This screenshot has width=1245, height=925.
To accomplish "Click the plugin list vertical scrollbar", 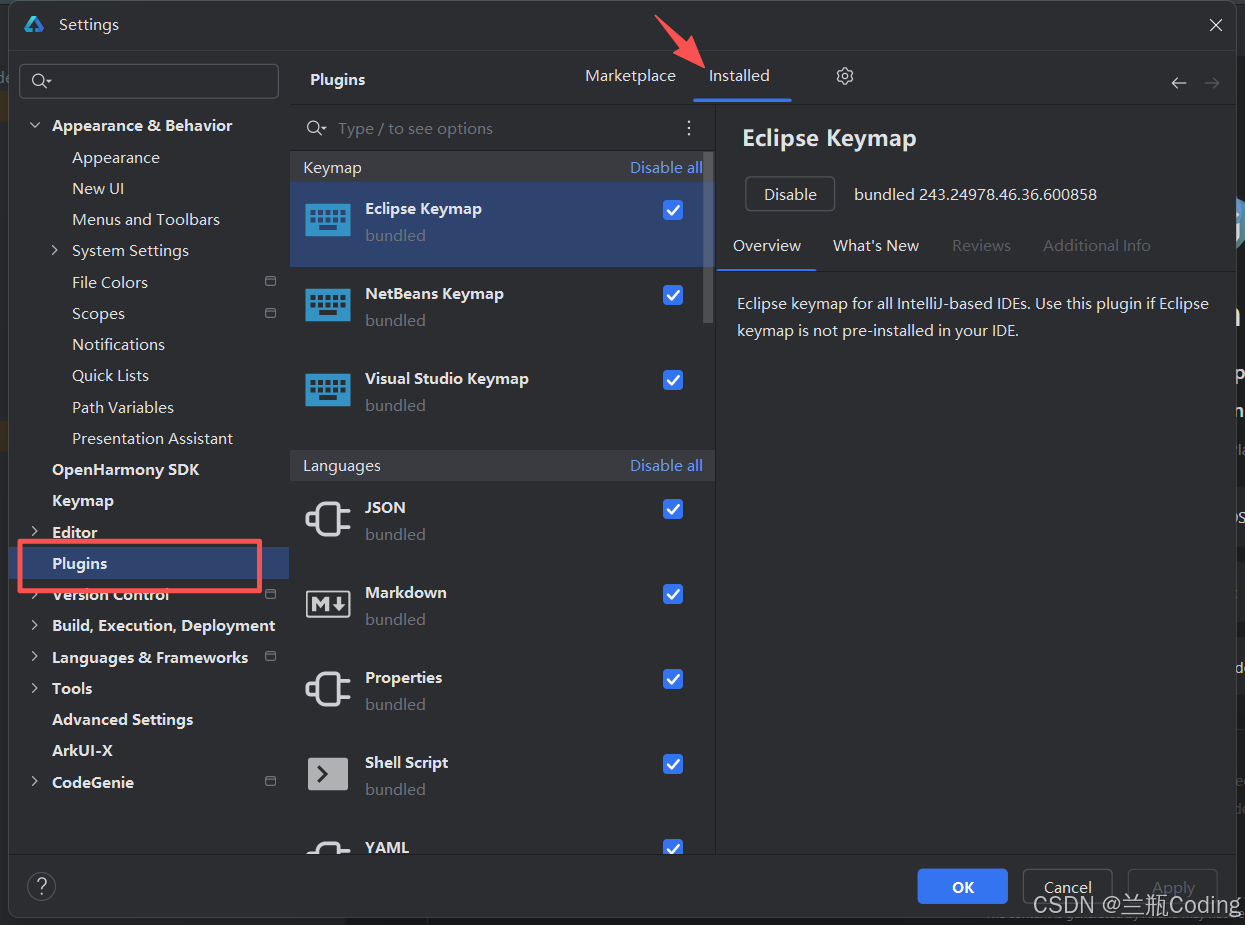I will tap(709, 237).
